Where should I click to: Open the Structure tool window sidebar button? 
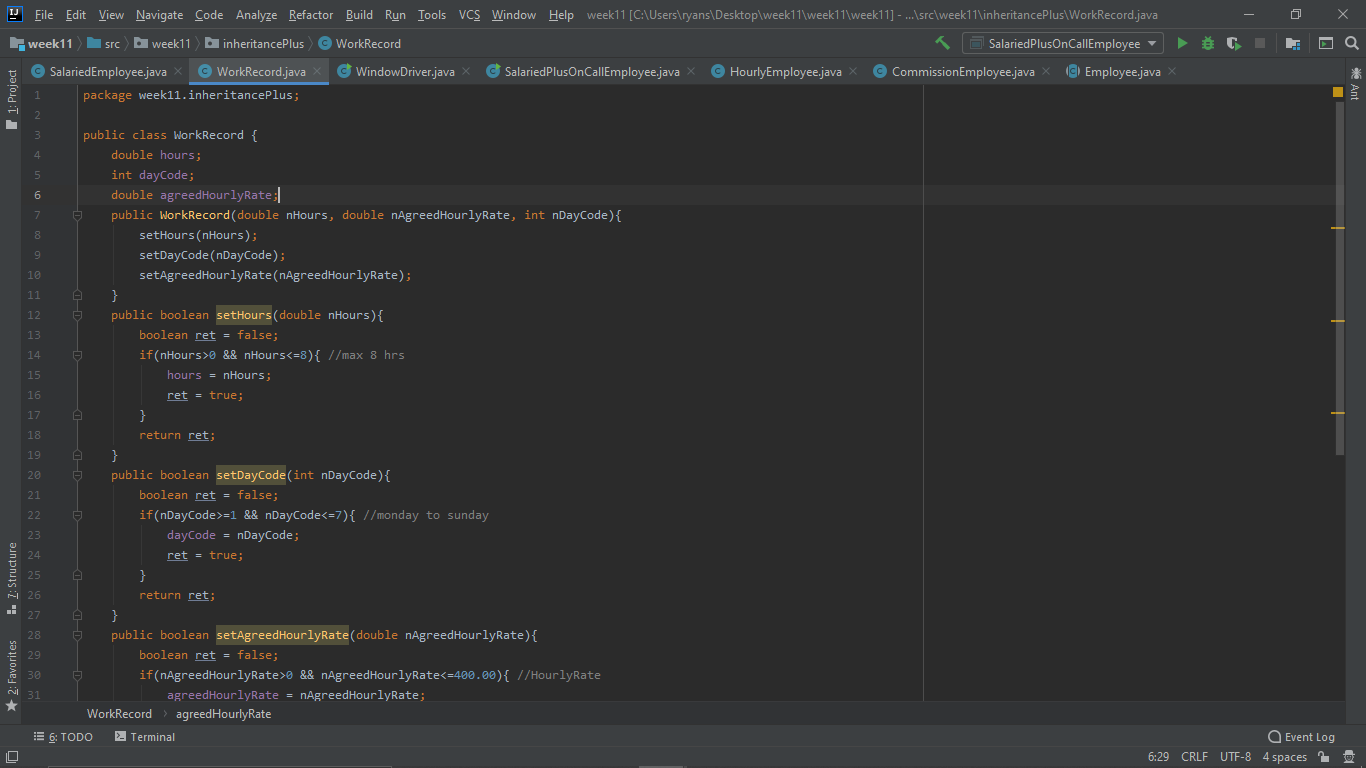tap(12, 570)
